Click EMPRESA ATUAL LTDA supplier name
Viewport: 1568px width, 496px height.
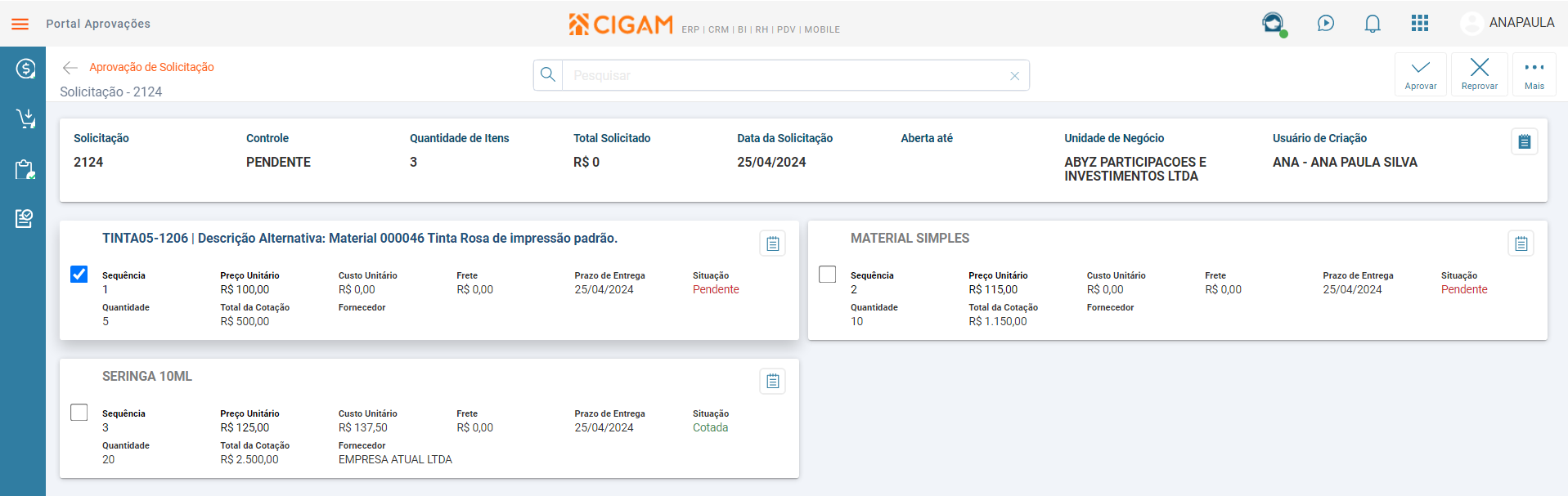click(x=395, y=459)
